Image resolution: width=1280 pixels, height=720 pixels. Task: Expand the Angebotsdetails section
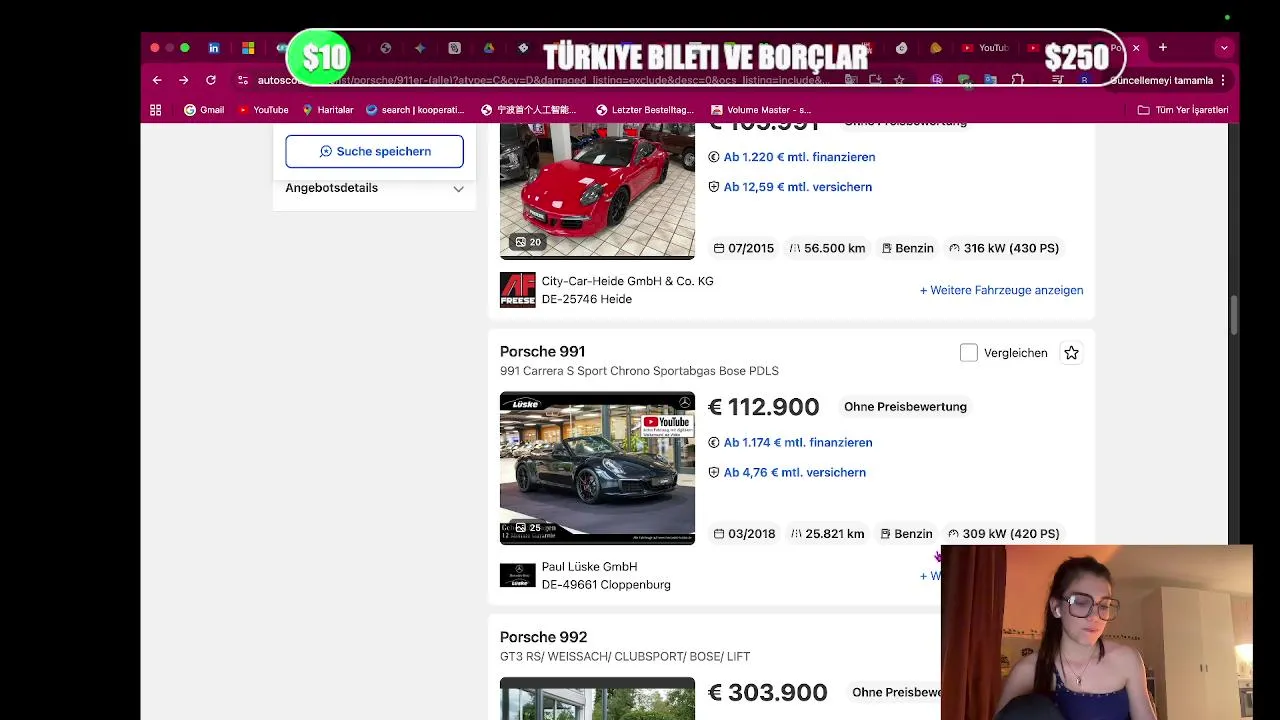pos(374,188)
